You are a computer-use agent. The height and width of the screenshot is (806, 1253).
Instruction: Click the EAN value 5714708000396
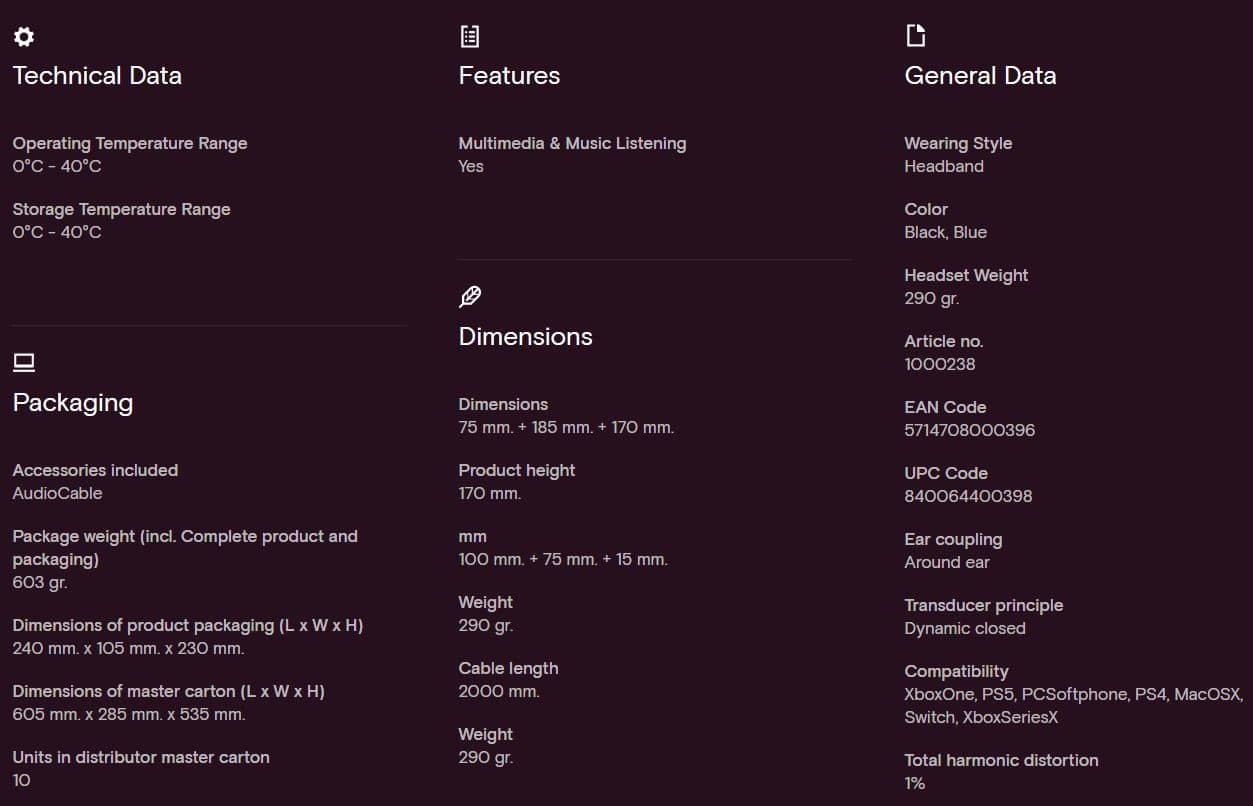pyautogui.click(x=970, y=430)
